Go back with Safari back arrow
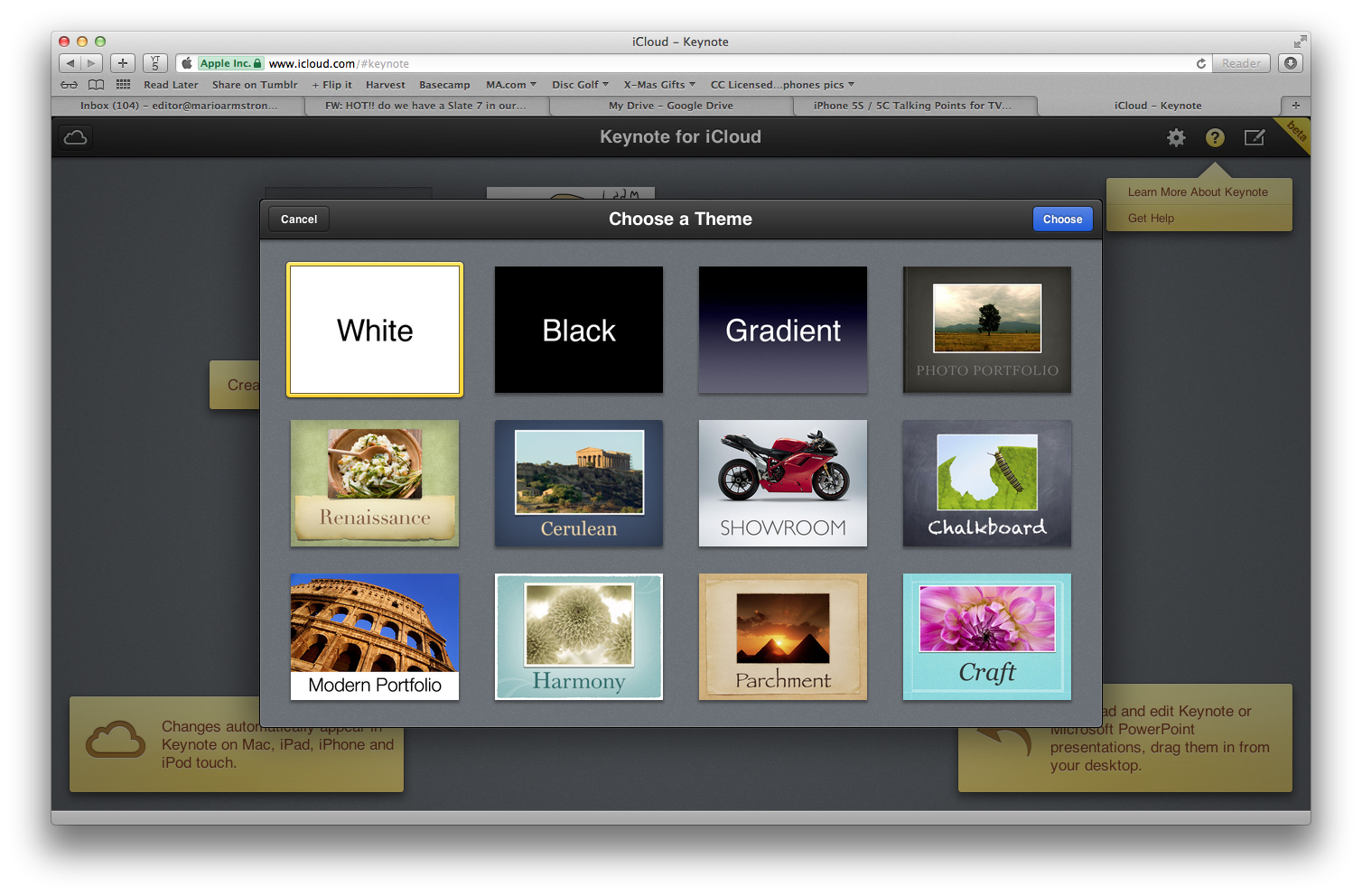This screenshot has width=1362, height=896. 70,63
